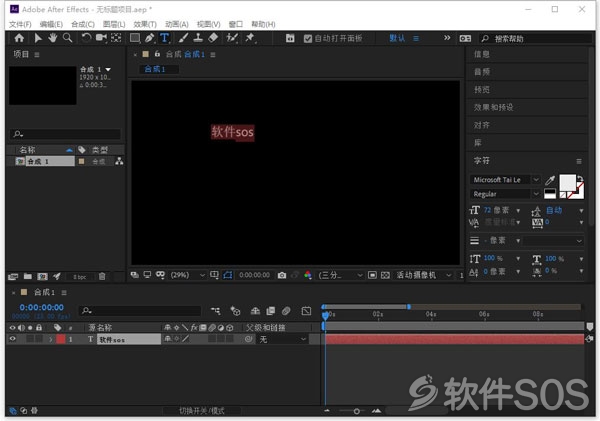Image resolution: width=600 pixels, height=421 pixels.
Task: Click the 8 bpc color depth button
Action: coord(80,277)
